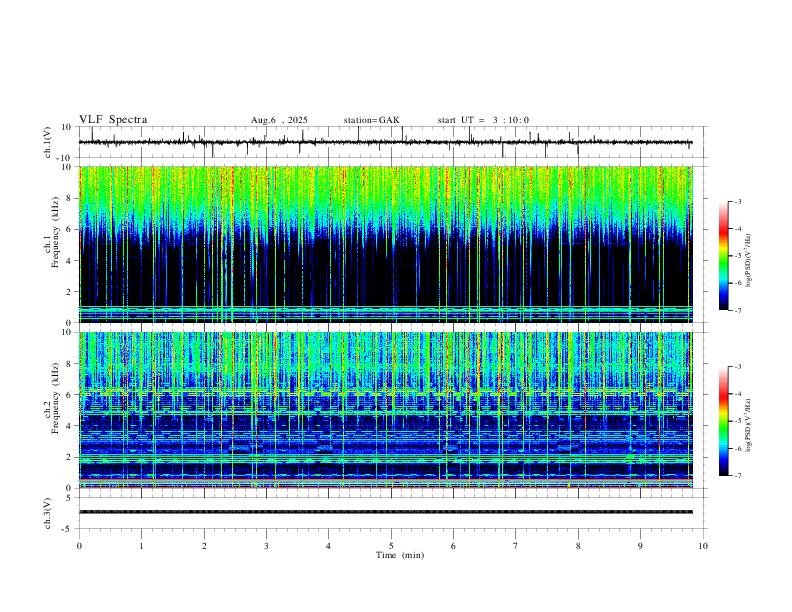The height and width of the screenshot is (612, 792).
Task: Click the date label 'Aug.6 , 2025'
Action: click(x=279, y=120)
